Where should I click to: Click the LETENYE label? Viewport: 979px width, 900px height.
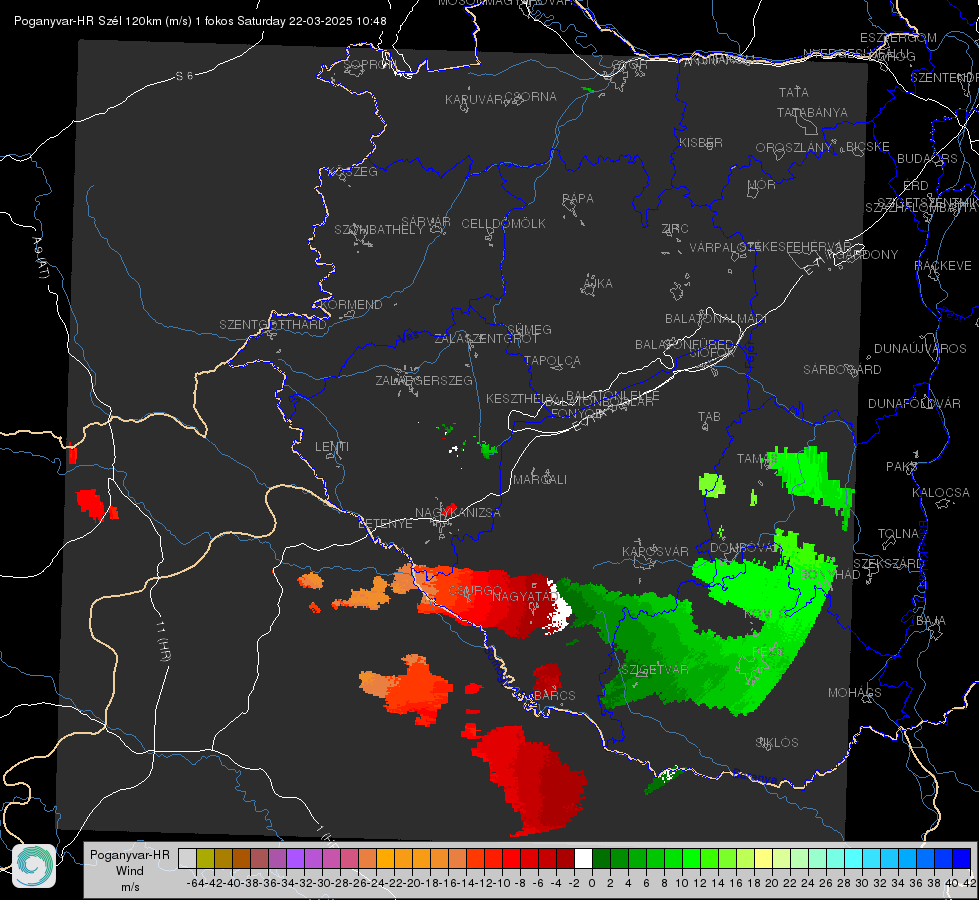[385, 524]
